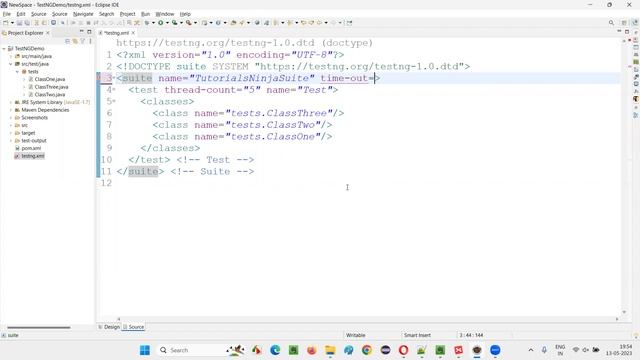The height and width of the screenshot is (360, 640).
Task: Expand Maven Dependencies node
Action: coord(11,110)
